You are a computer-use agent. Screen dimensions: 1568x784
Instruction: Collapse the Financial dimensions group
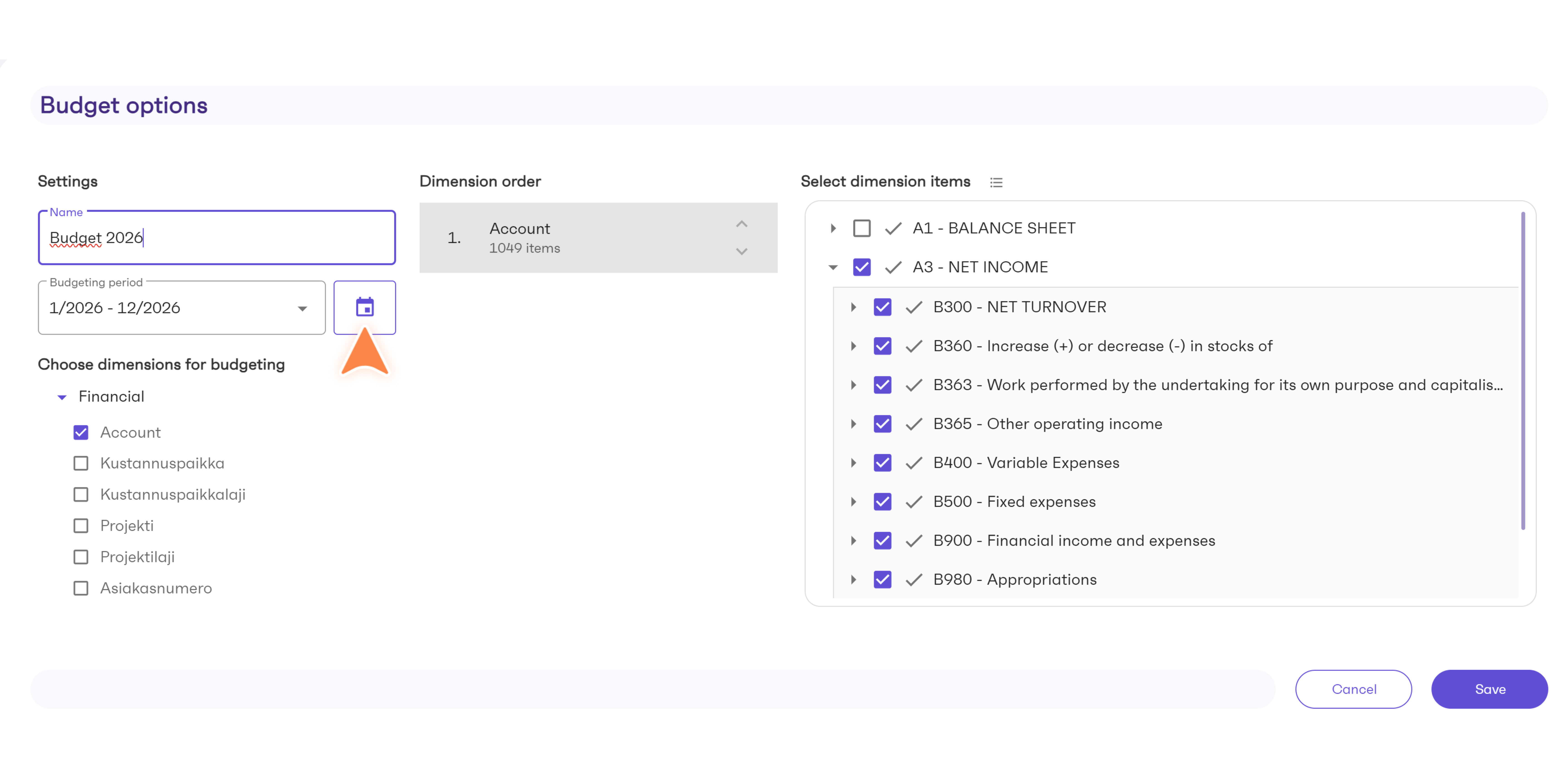point(62,397)
